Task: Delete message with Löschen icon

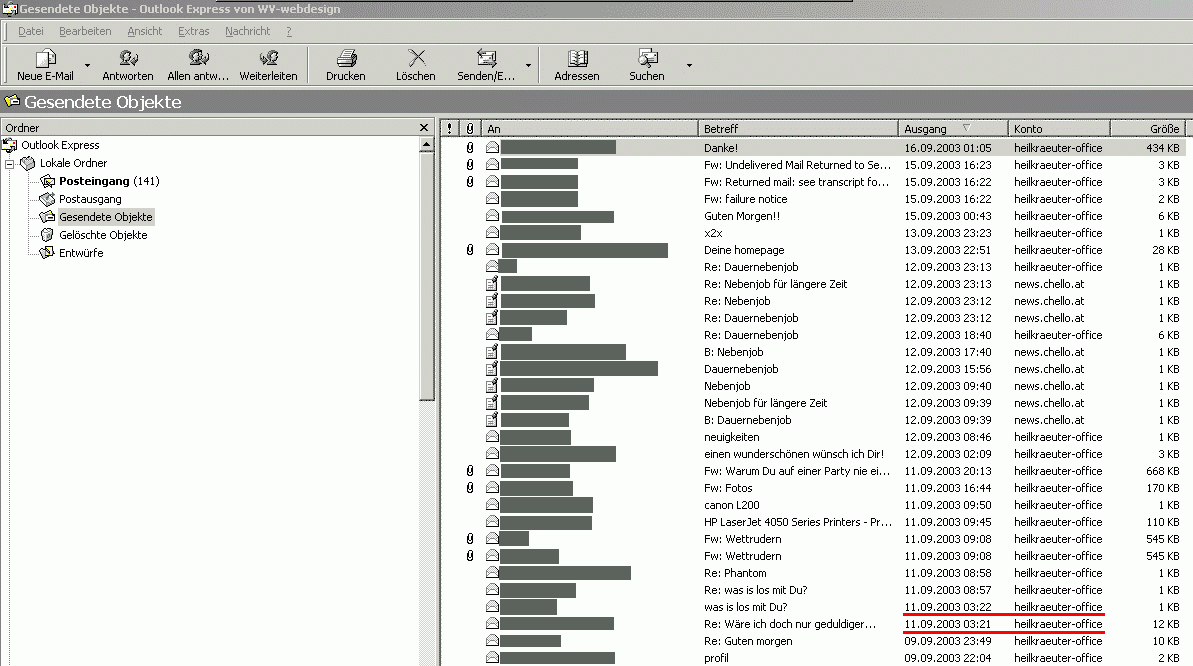Action: tap(416, 58)
